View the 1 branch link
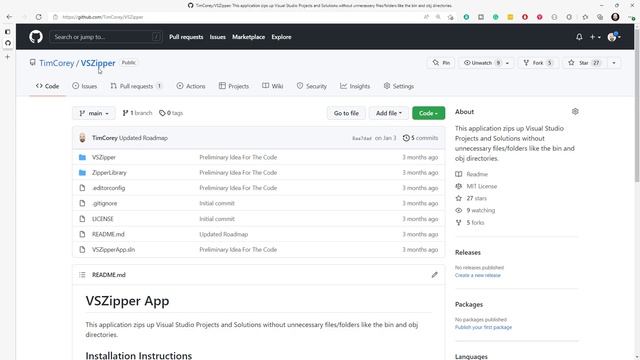Image resolution: width=640 pixels, height=360 pixels. [x=137, y=113]
